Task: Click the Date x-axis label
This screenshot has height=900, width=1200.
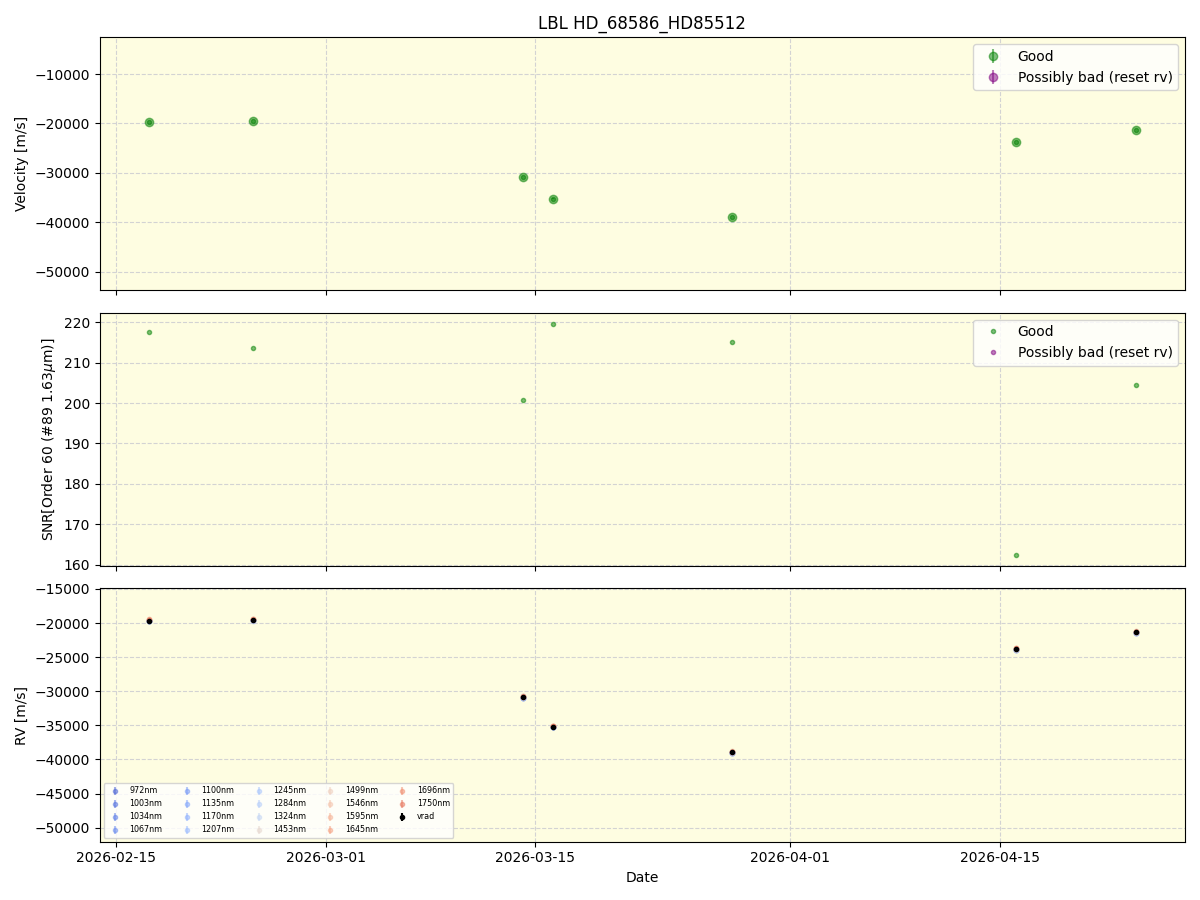Action: (x=642, y=878)
